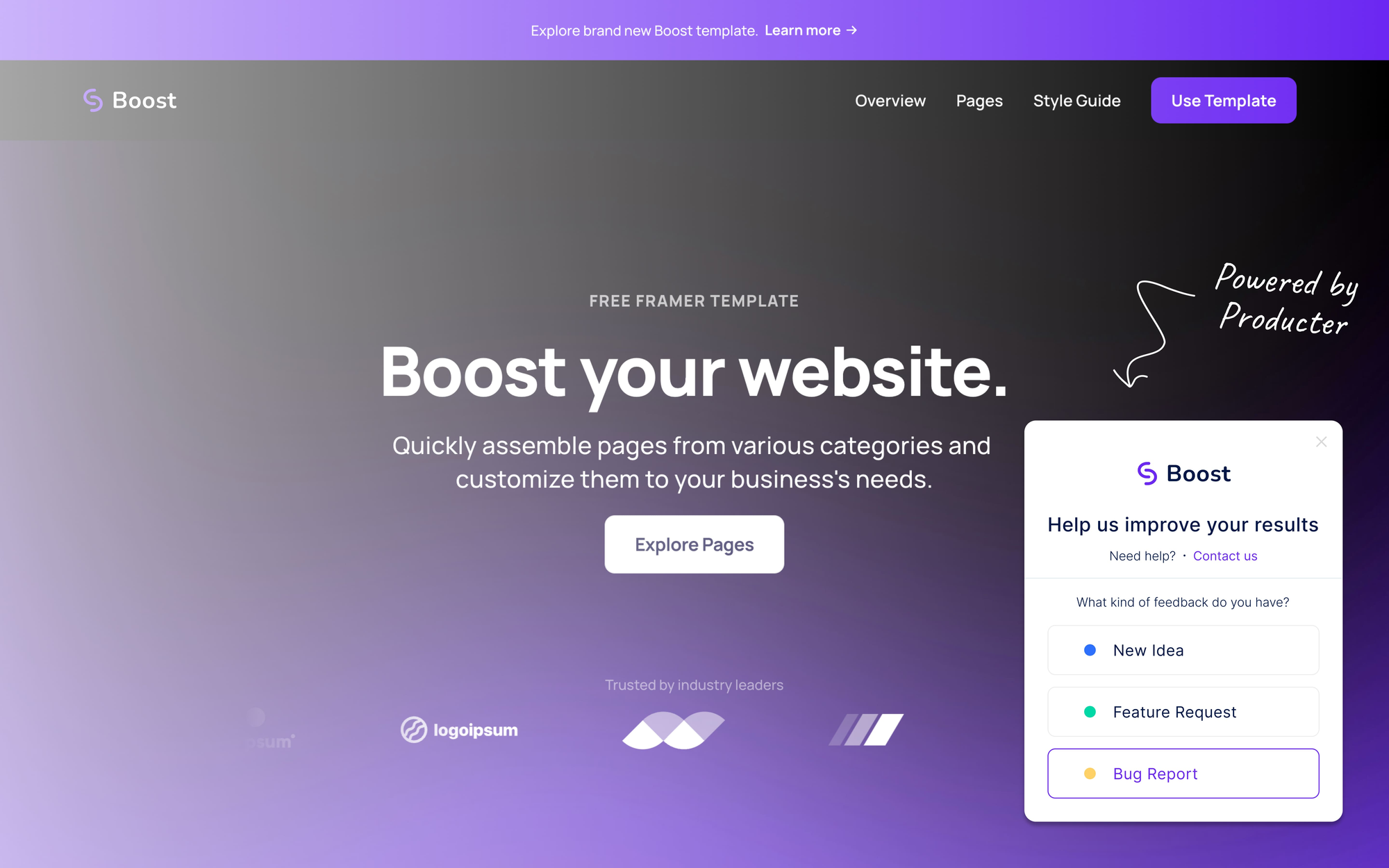1389x868 pixels.
Task: Click the Explore Pages button
Action: pos(694,544)
